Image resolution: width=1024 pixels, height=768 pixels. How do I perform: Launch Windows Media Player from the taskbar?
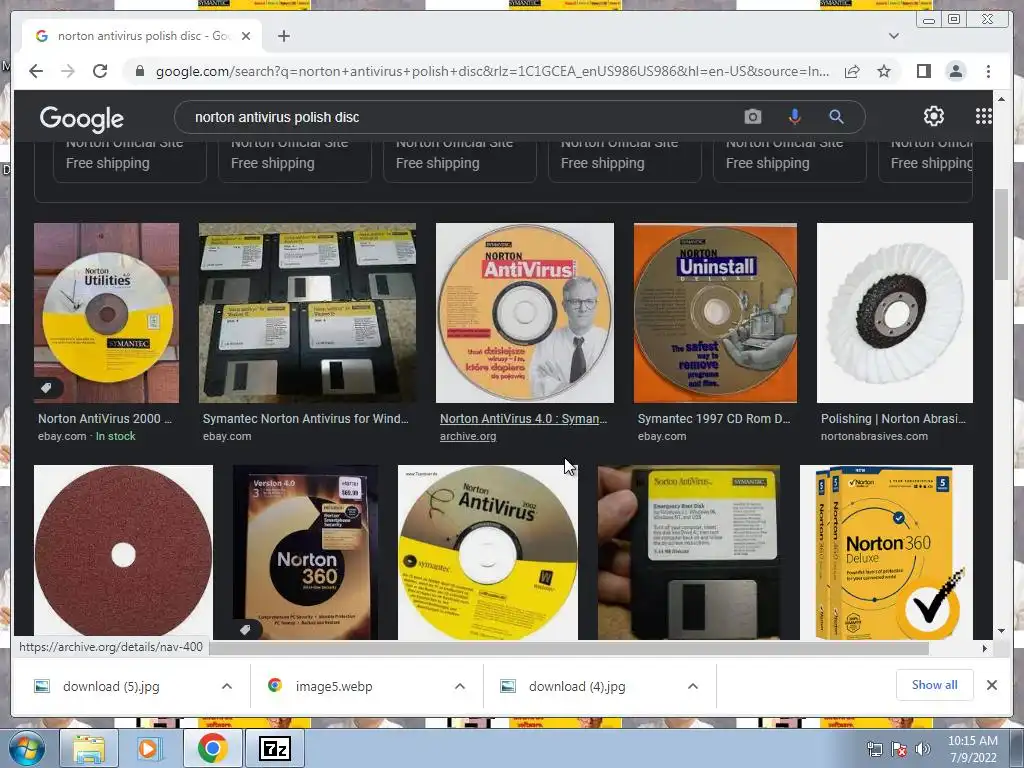pos(150,748)
